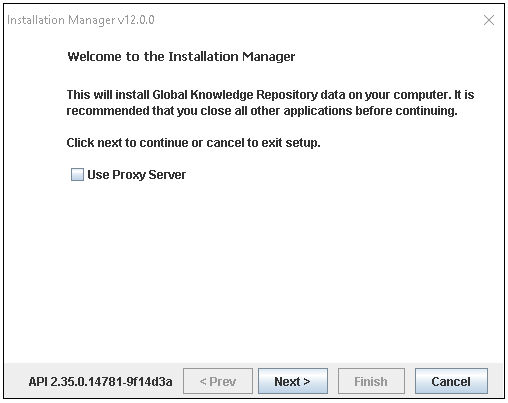Click the 'Installation Manager v12.0.0' window title

click(x=81, y=20)
